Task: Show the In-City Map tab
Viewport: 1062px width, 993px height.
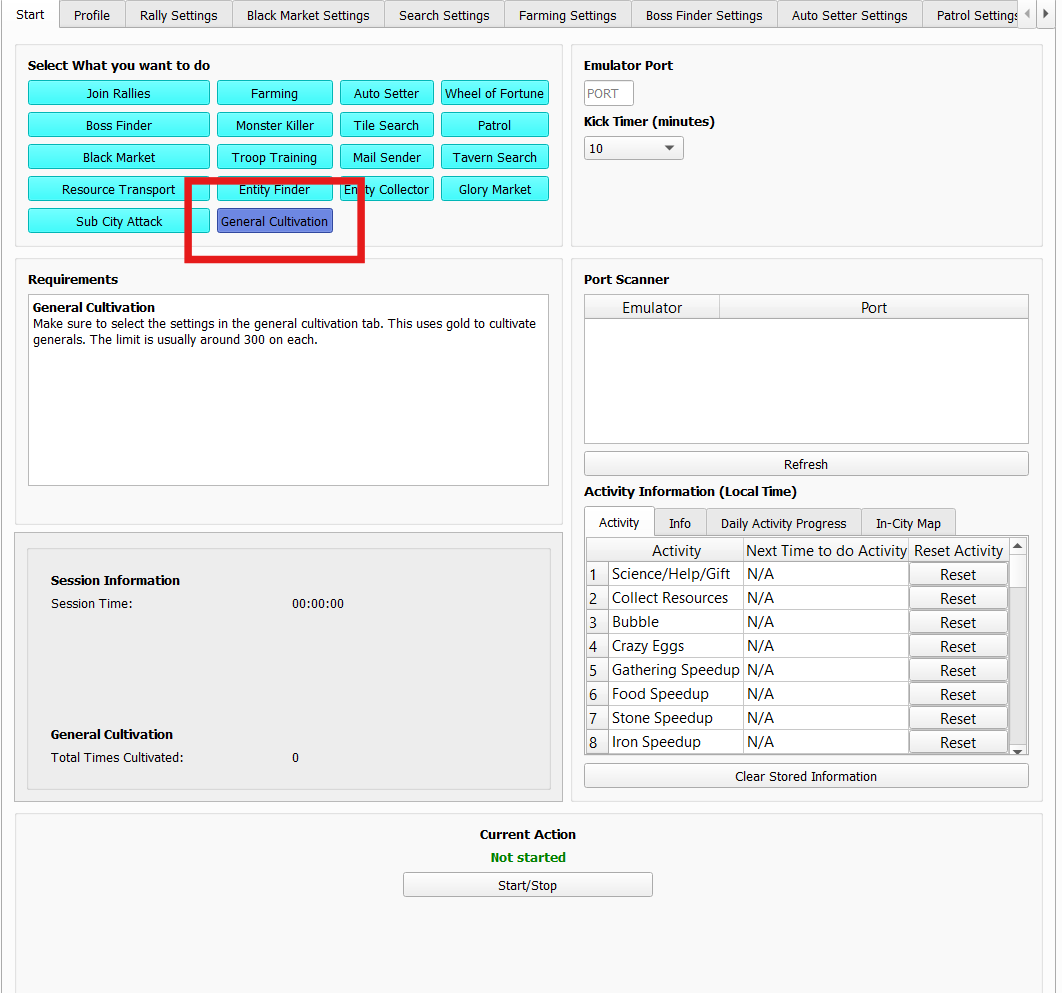Action: [x=908, y=523]
